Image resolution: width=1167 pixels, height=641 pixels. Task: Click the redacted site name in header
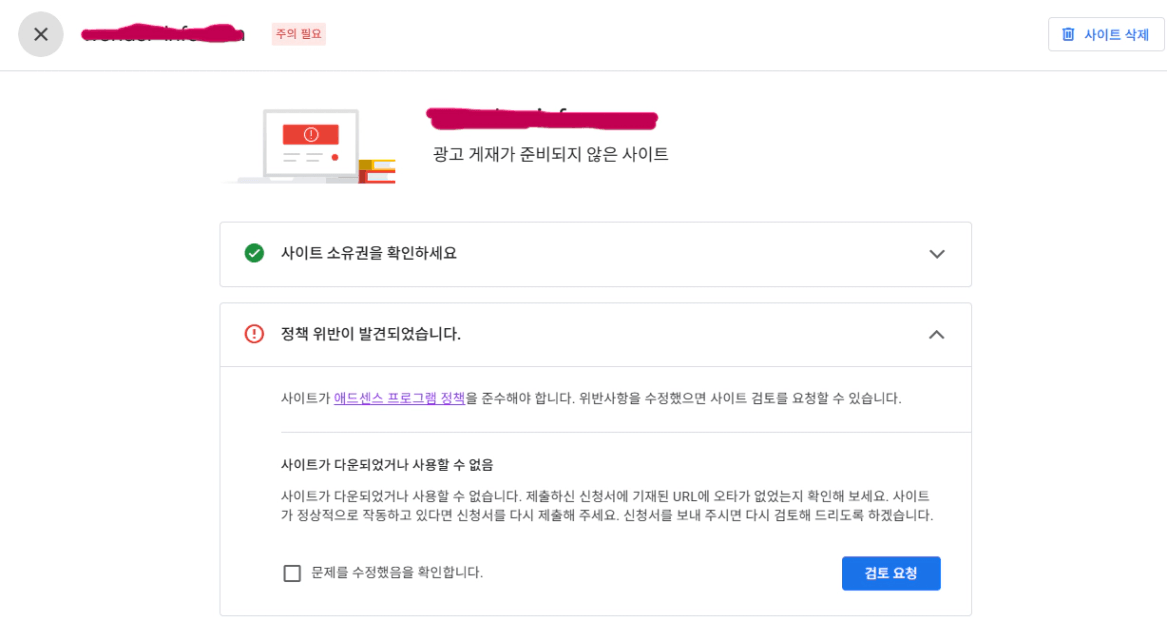point(163,34)
